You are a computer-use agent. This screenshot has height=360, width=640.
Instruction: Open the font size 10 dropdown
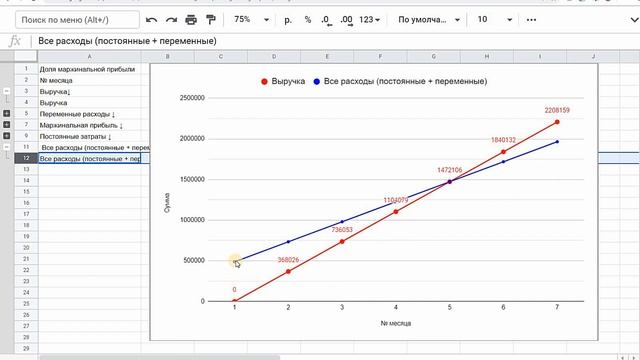pos(494,20)
